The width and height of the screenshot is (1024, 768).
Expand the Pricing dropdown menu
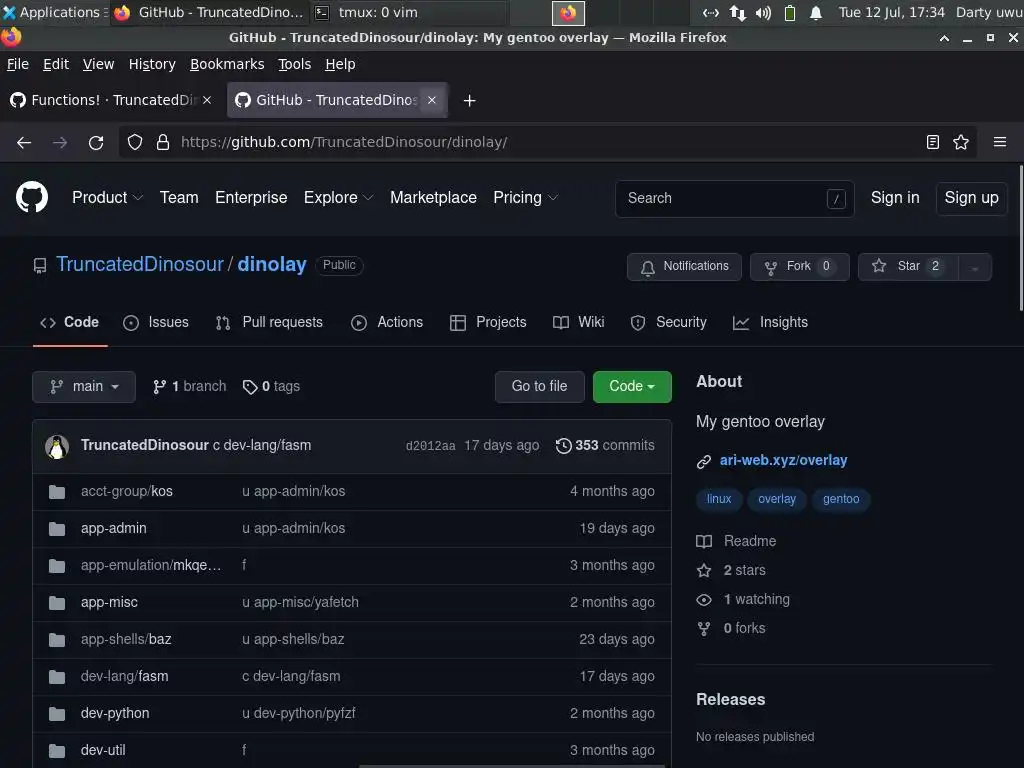(x=526, y=197)
